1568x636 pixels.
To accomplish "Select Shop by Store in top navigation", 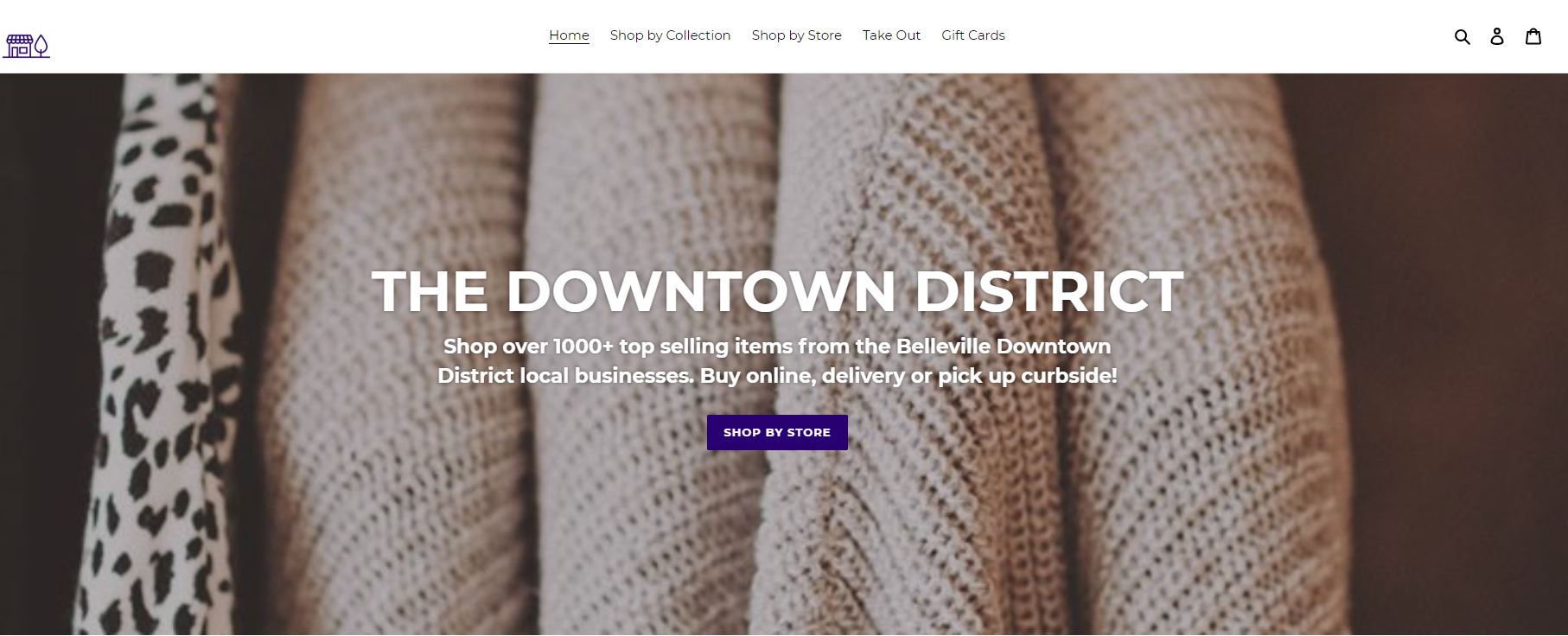I will click(x=796, y=35).
